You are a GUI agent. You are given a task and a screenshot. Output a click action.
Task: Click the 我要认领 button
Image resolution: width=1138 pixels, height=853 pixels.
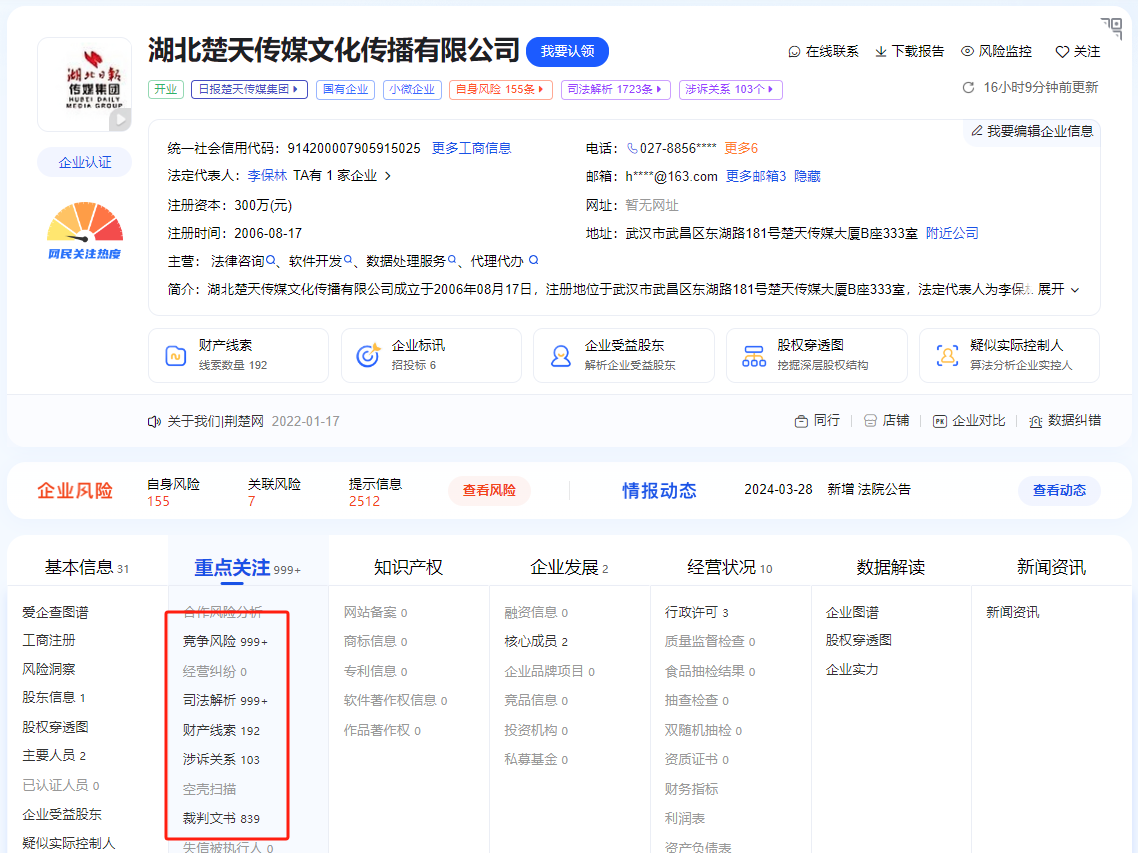pyautogui.click(x=568, y=52)
